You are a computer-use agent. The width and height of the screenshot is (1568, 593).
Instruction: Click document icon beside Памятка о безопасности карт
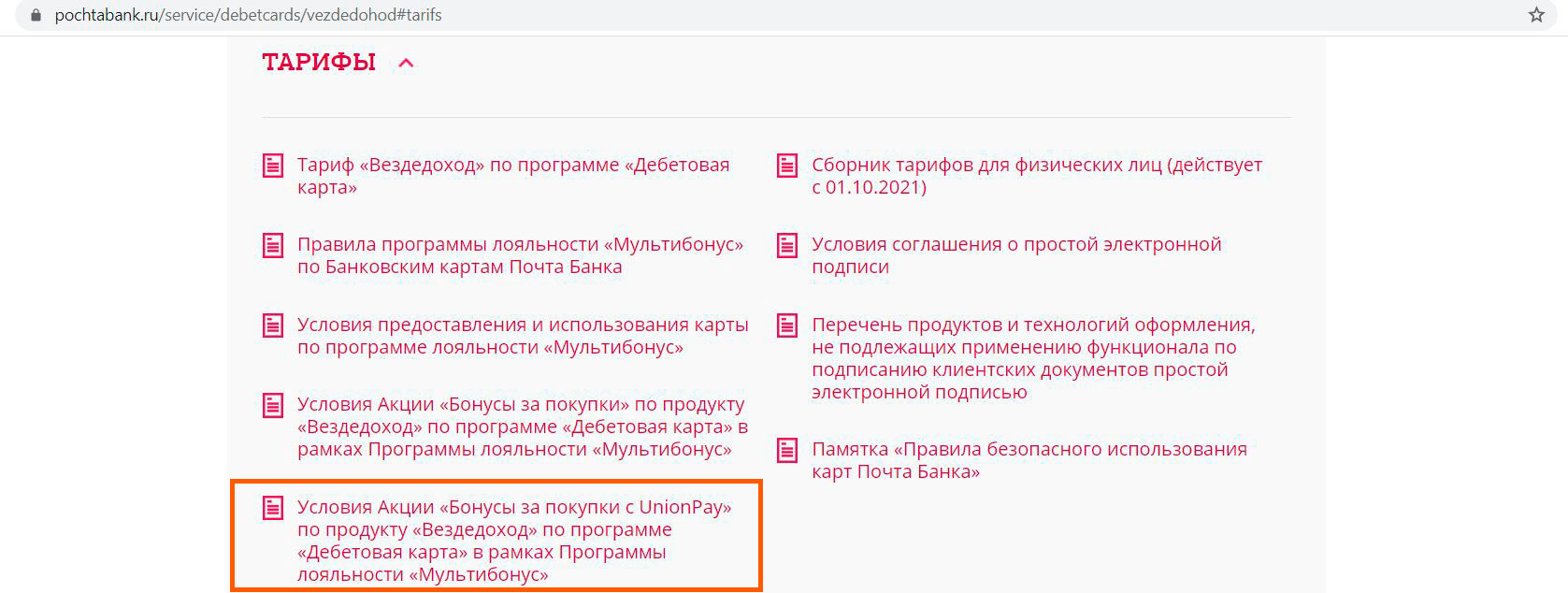click(x=787, y=450)
